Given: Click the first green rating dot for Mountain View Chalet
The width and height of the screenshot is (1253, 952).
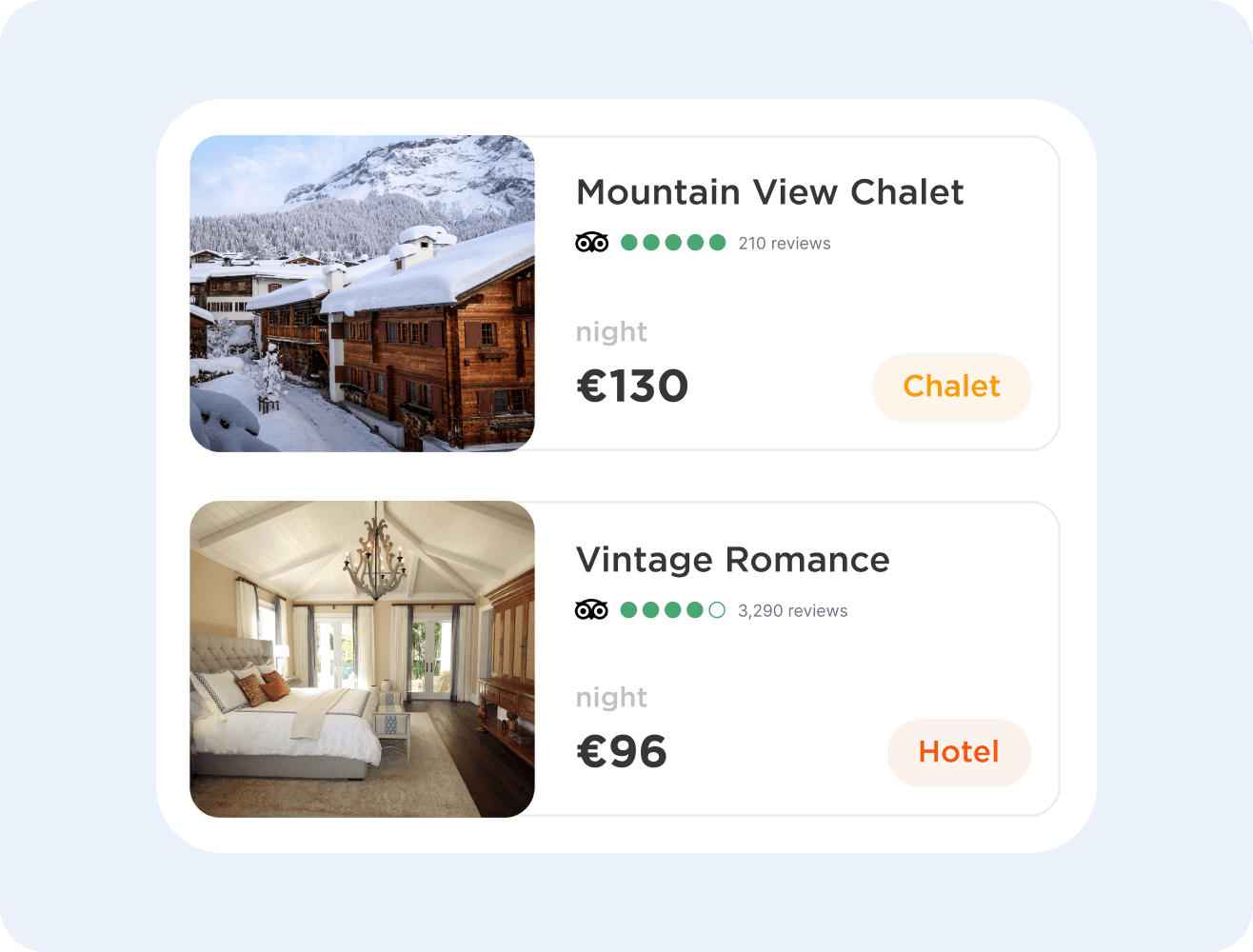Looking at the screenshot, I should pos(629,243).
